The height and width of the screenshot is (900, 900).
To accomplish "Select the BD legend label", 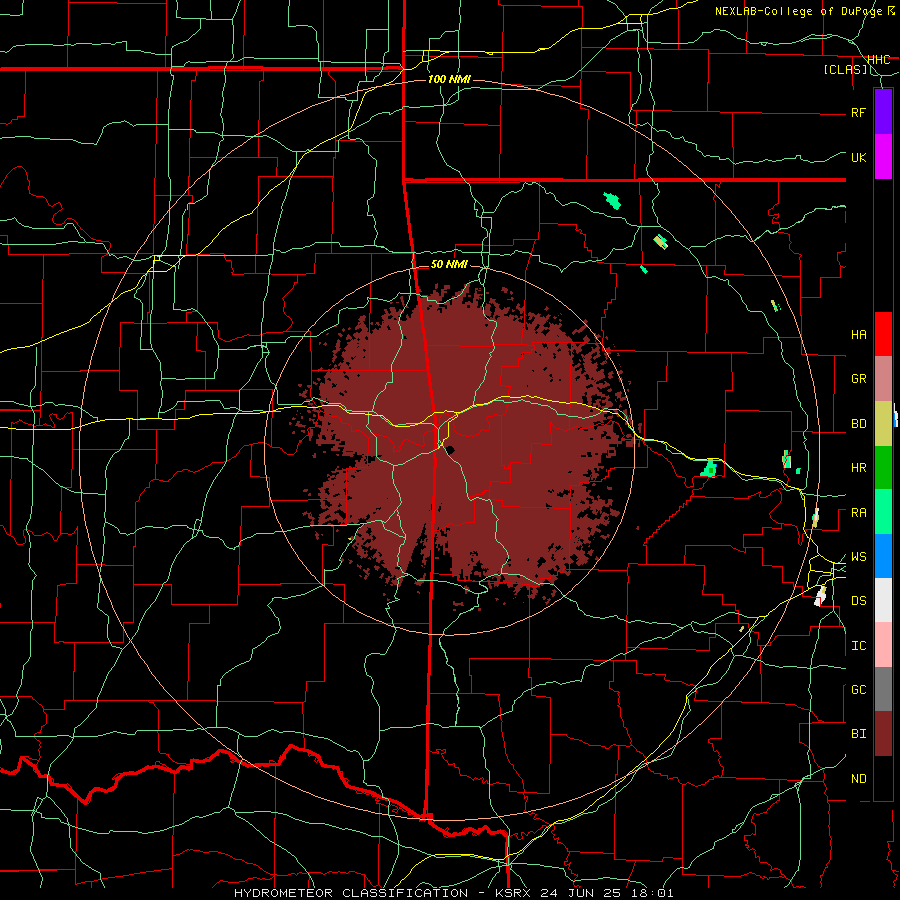I will point(858,424).
